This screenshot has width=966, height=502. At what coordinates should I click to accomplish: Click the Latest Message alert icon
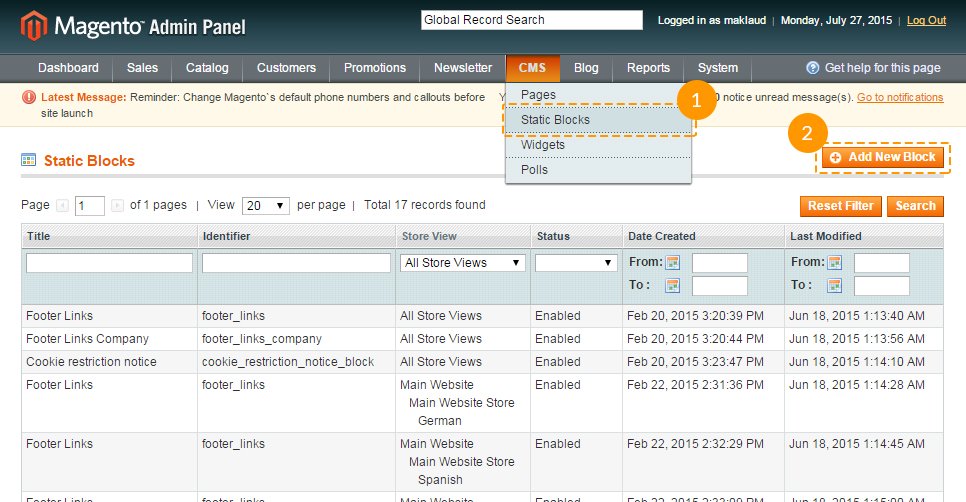click(28, 97)
